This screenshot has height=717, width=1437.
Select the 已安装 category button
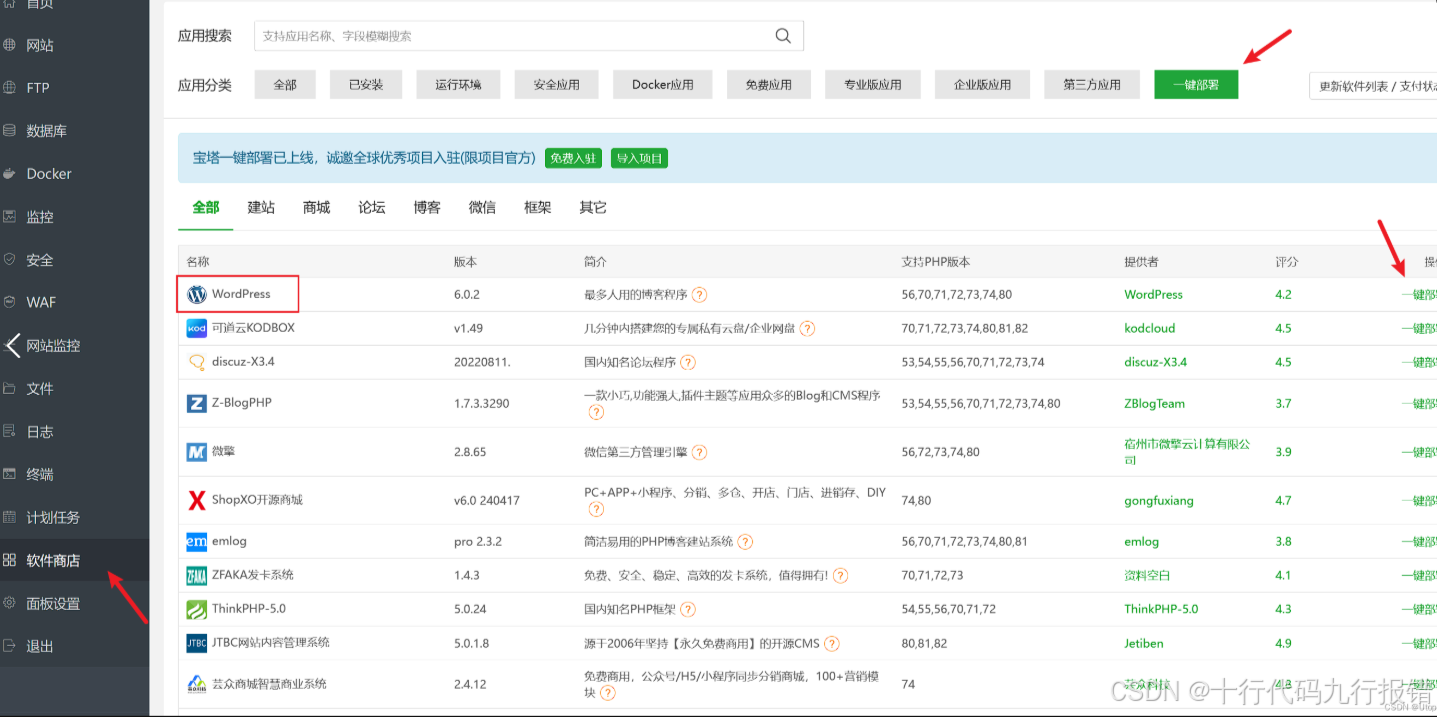pos(366,85)
